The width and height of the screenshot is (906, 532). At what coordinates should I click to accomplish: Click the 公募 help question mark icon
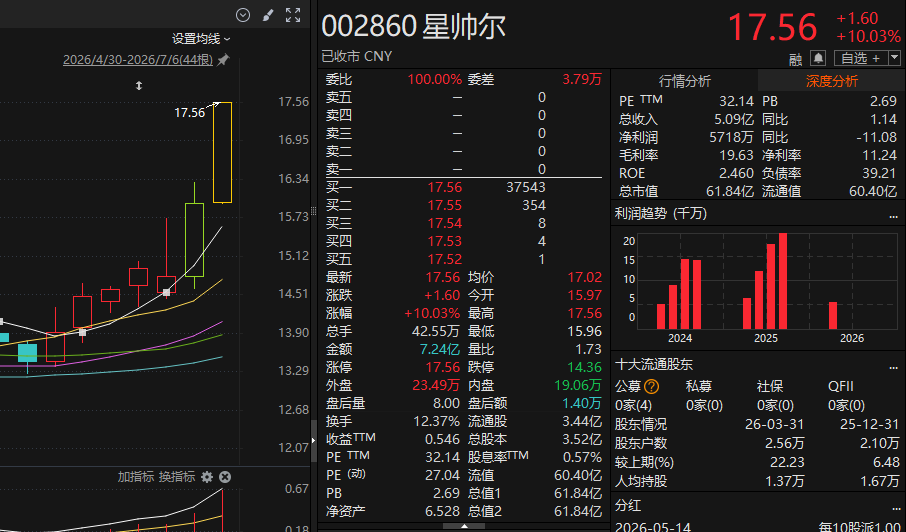coord(652,386)
